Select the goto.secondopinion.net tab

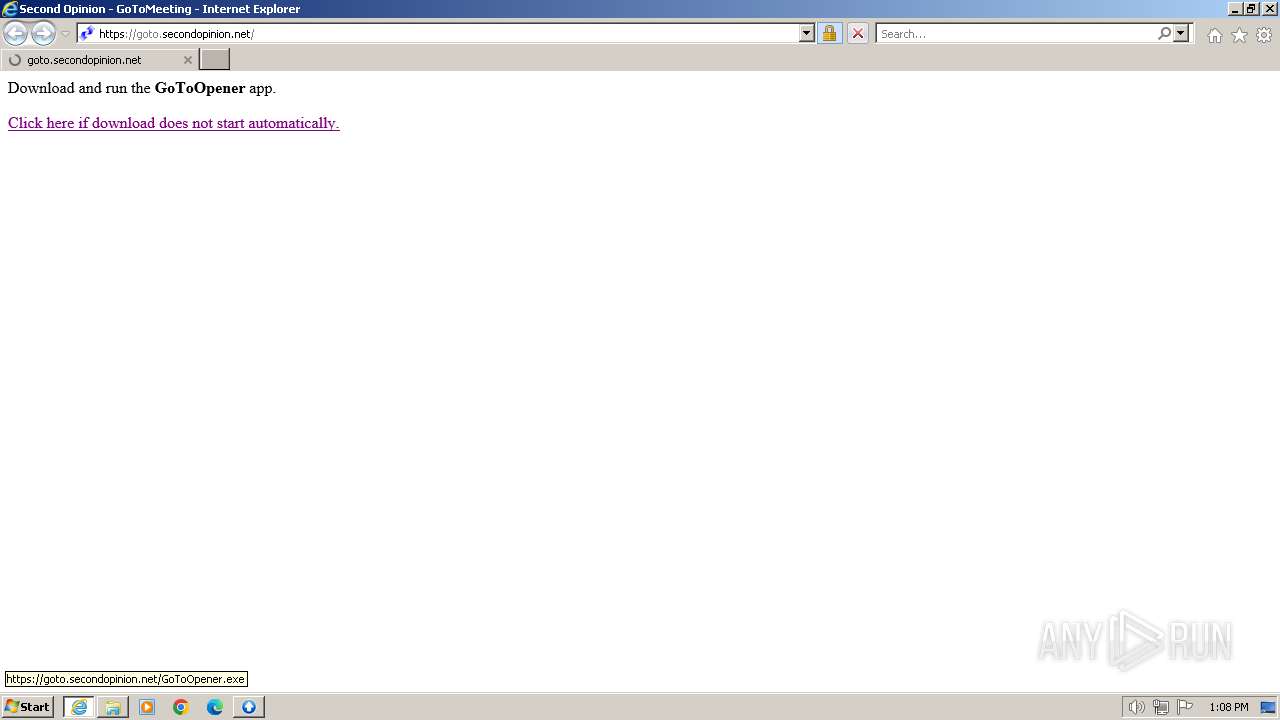coord(98,60)
